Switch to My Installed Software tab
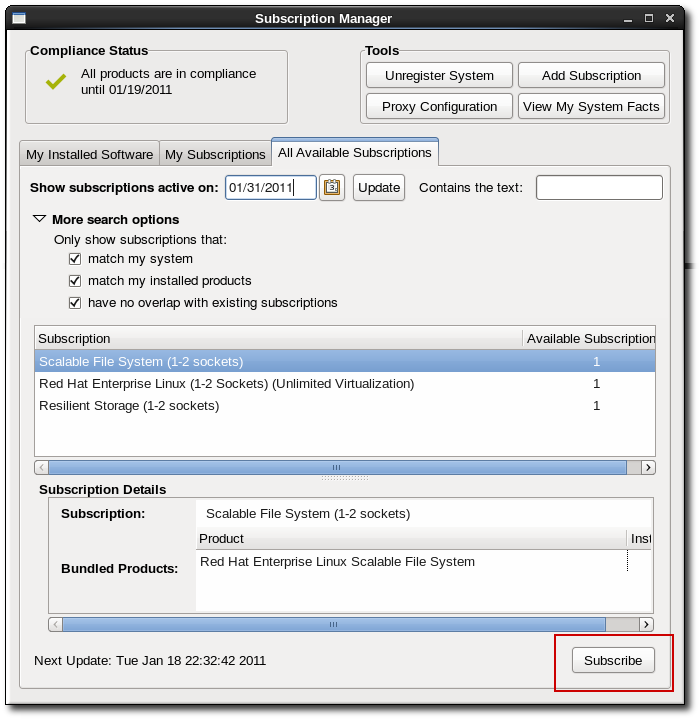 (90, 154)
